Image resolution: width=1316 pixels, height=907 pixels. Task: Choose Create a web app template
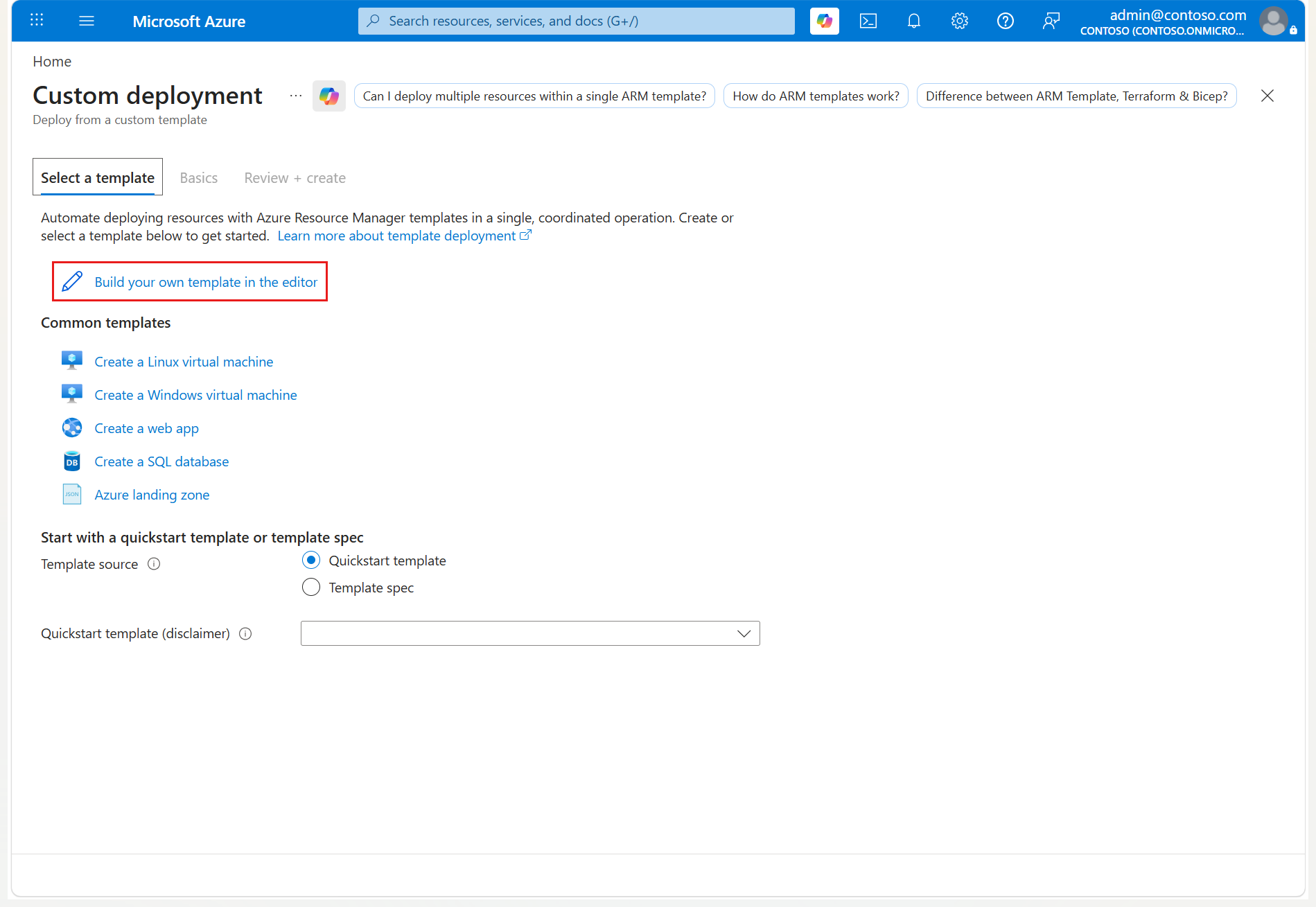pos(146,428)
